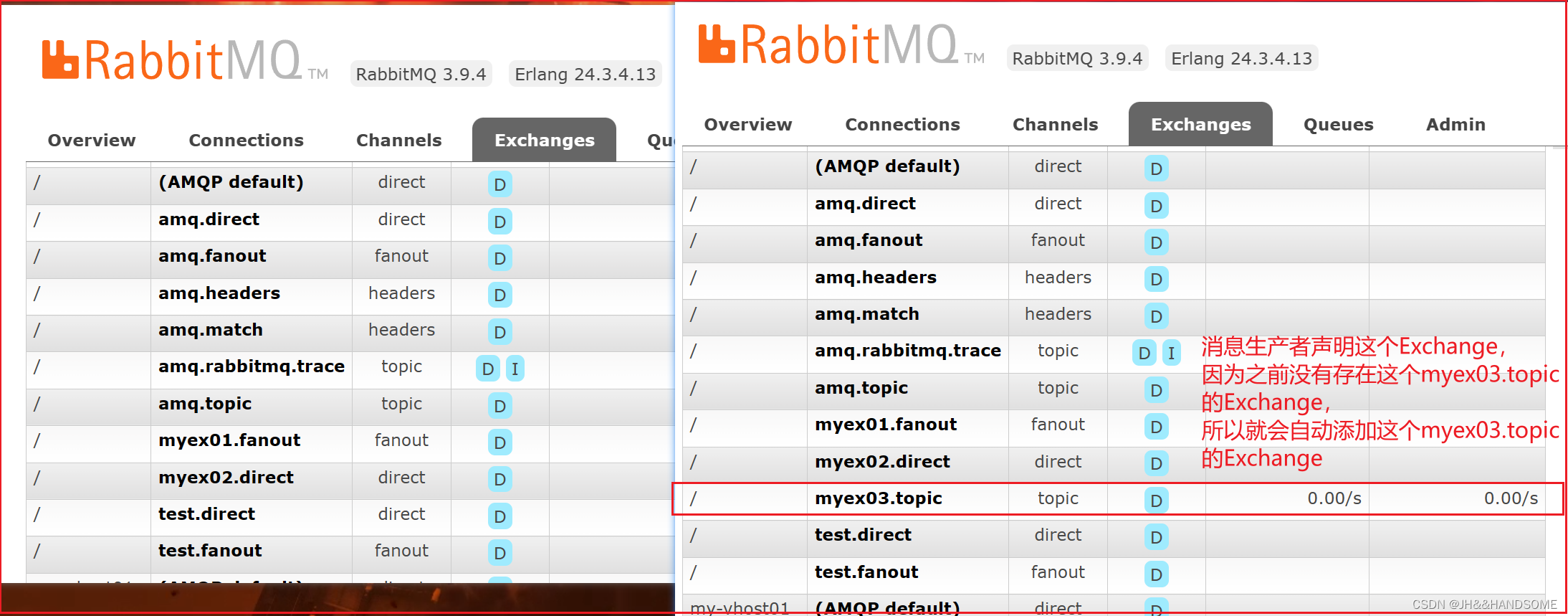Click the D badge for amq.rabbitmq.trace in right window
The image size is (1568, 616).
pos(1144,353)
